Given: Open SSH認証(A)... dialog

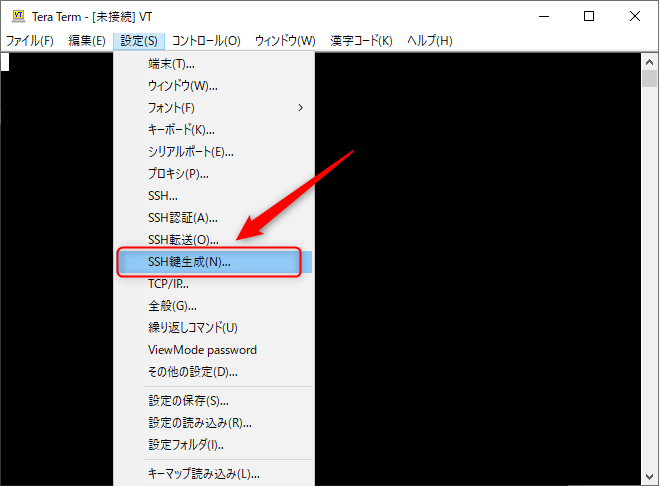Looking at the screenshot, I should click(x=183, y=217).
